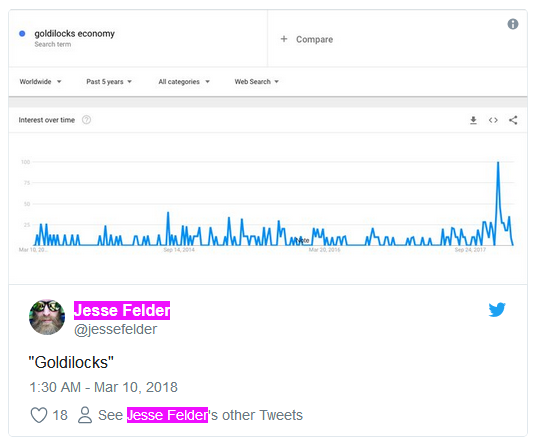Open the tweet timestamp Mar 10, 2018
The width and height of the screenshot is (541, 441).
(104, 387)
